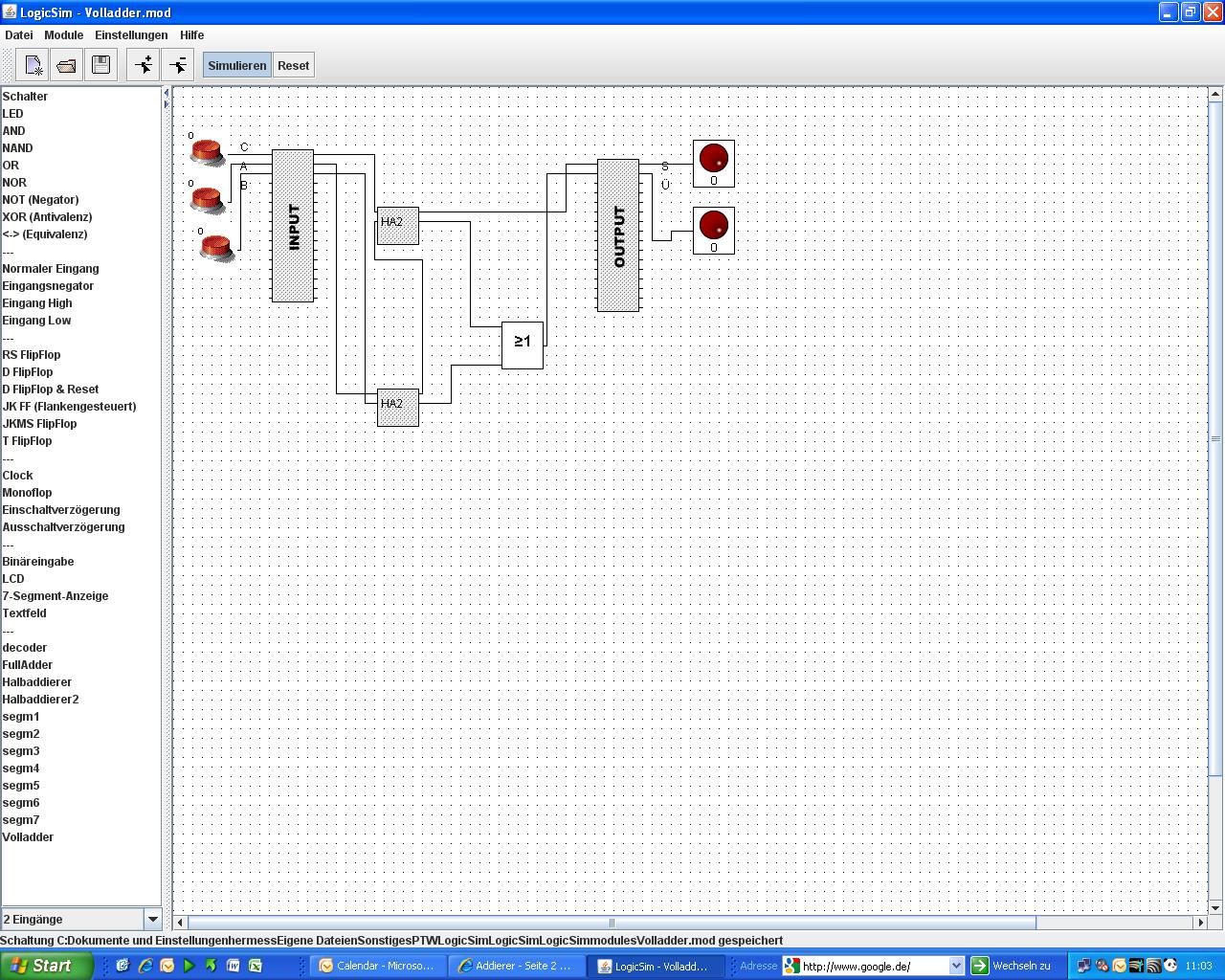This screenshot has width=1225, height=980.
Task: Click the 'Wechseln zu' go button
Action: [1011, 966]
